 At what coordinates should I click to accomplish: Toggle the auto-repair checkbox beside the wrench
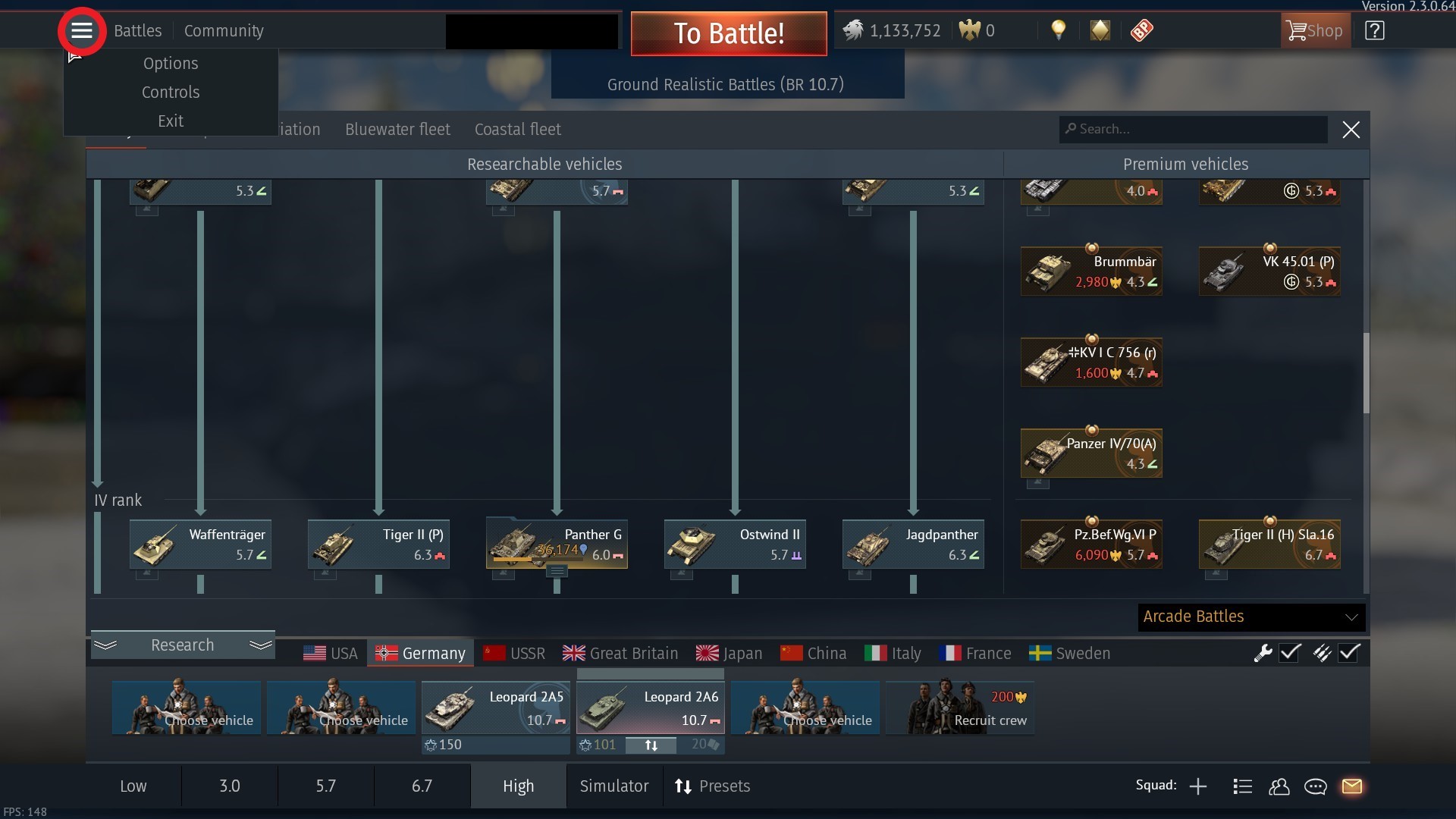coord(1290,653)
